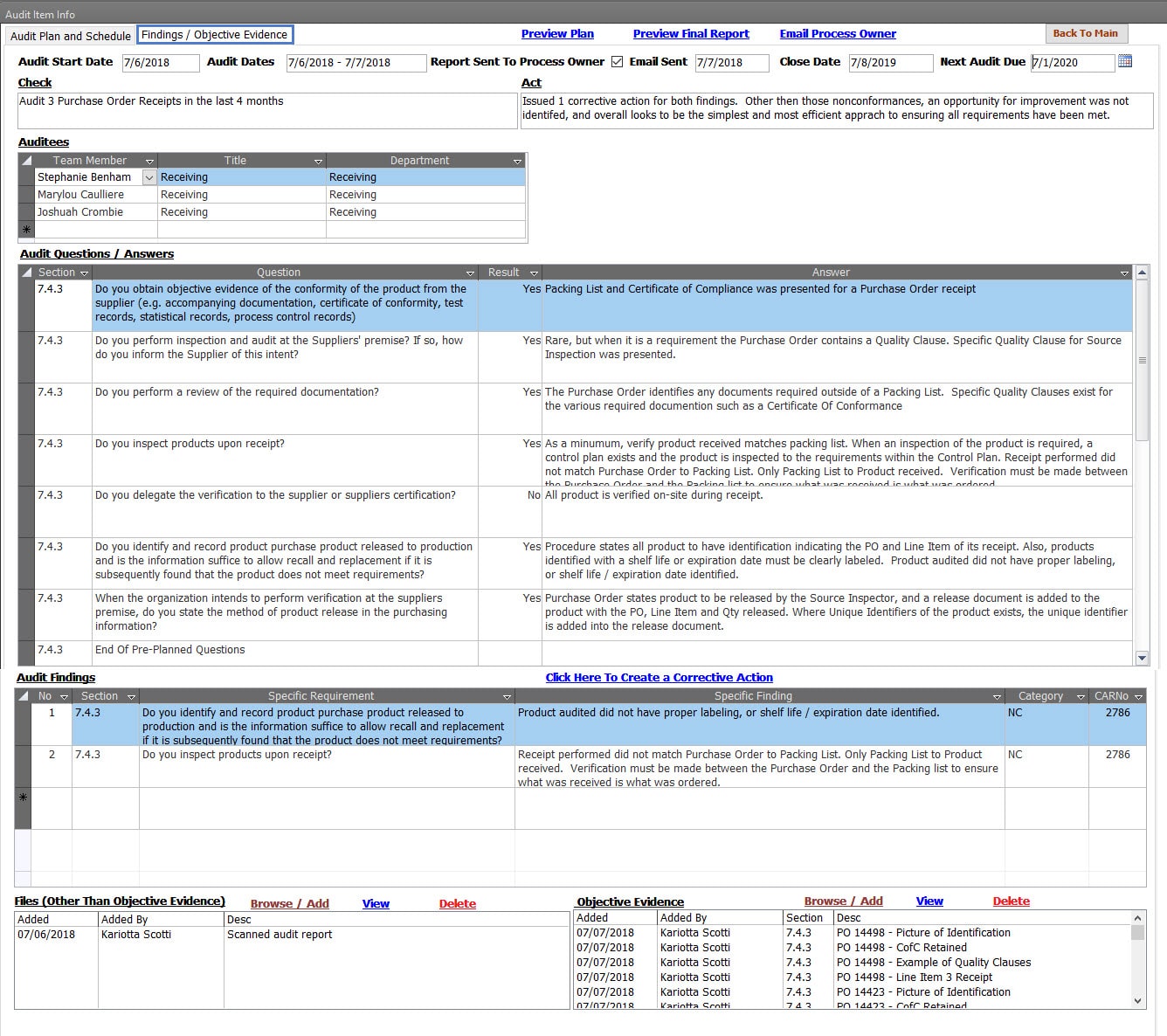Open Section column filter in Audit Questions
Viewport: 1167px width, 1036px height.
(x=84, y=273)
